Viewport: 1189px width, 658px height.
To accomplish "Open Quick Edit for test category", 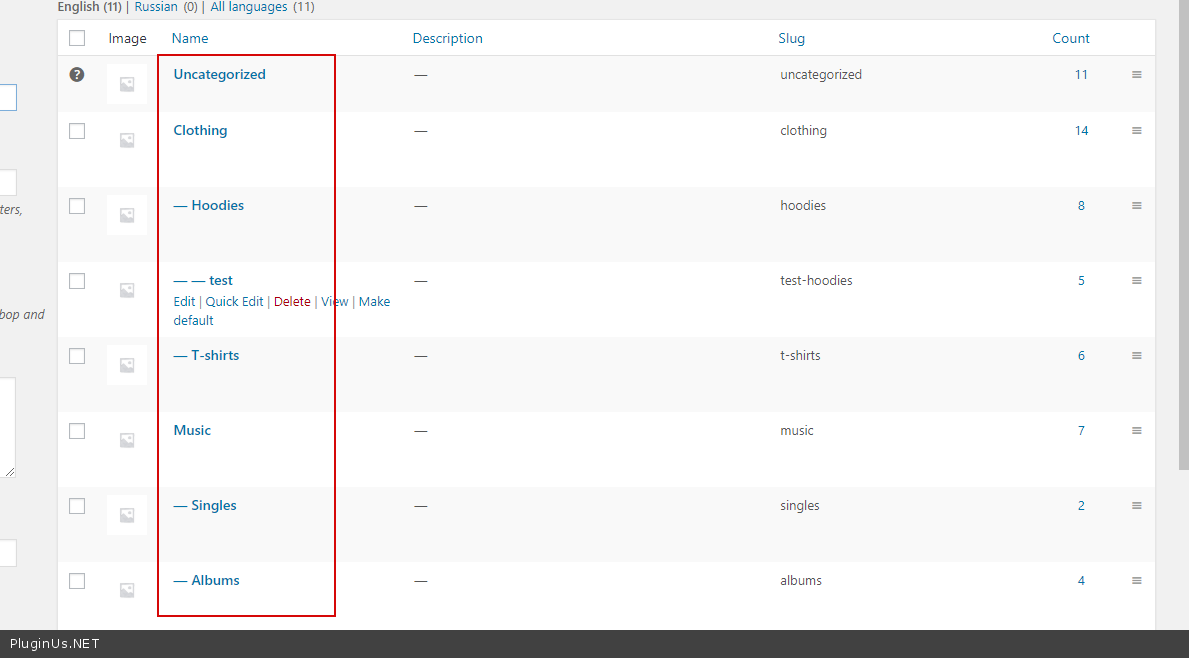I will (x=234, y=302).
